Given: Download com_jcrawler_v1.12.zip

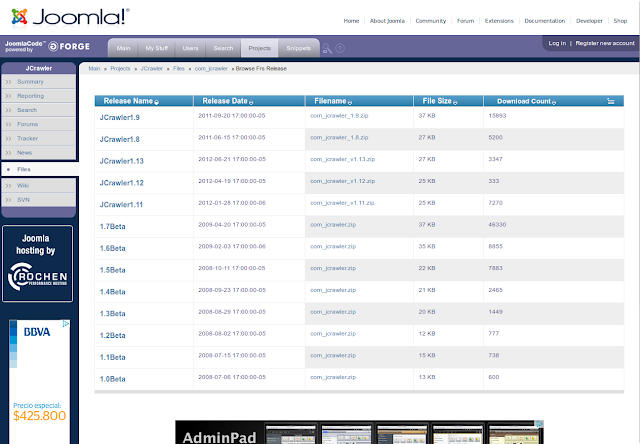Looking at the screenshot, I should (342, 181).
